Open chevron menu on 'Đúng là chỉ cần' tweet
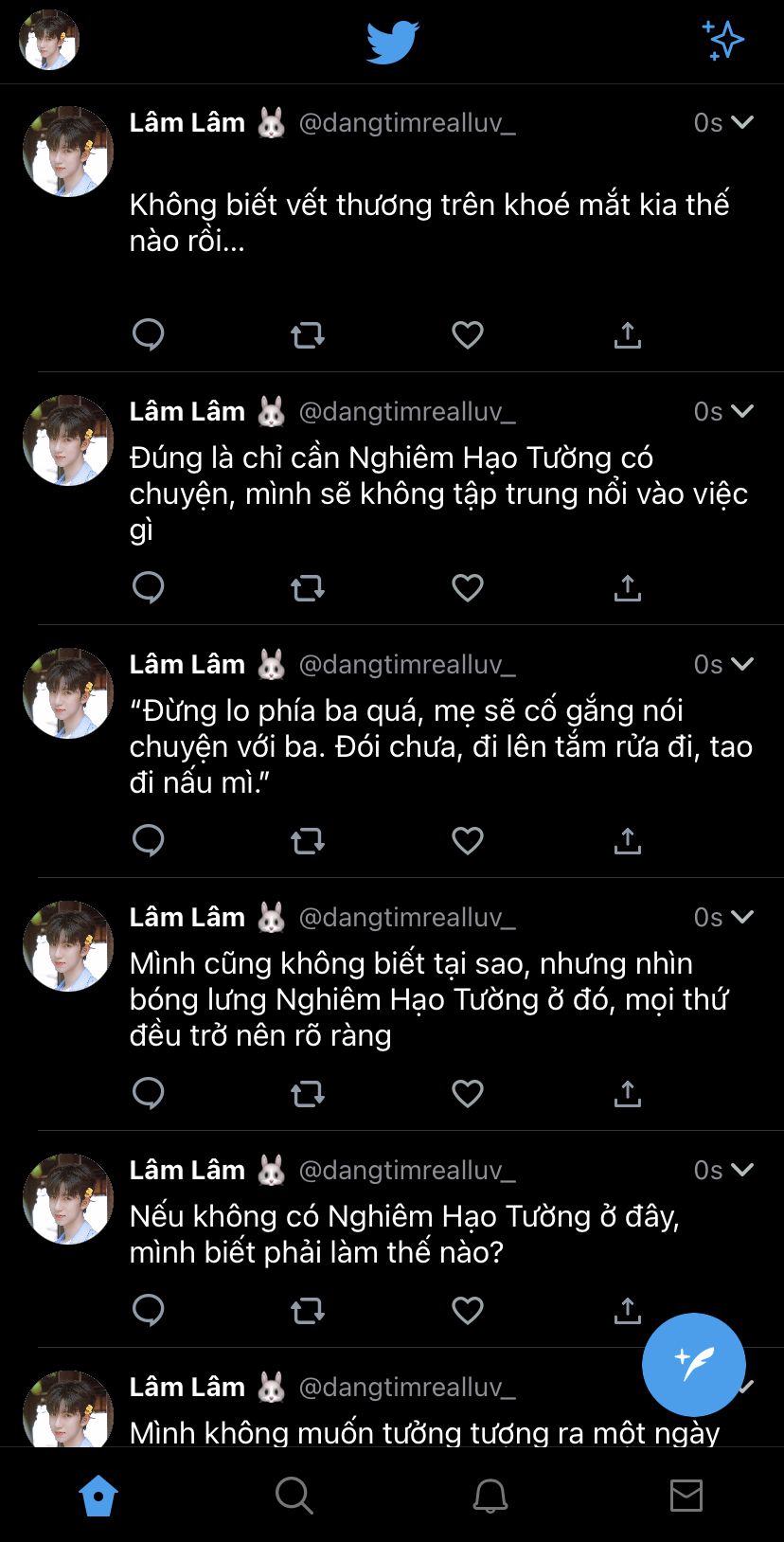Screen dimensions: 784x1542 pyautogui.click(x=742, y=411)
